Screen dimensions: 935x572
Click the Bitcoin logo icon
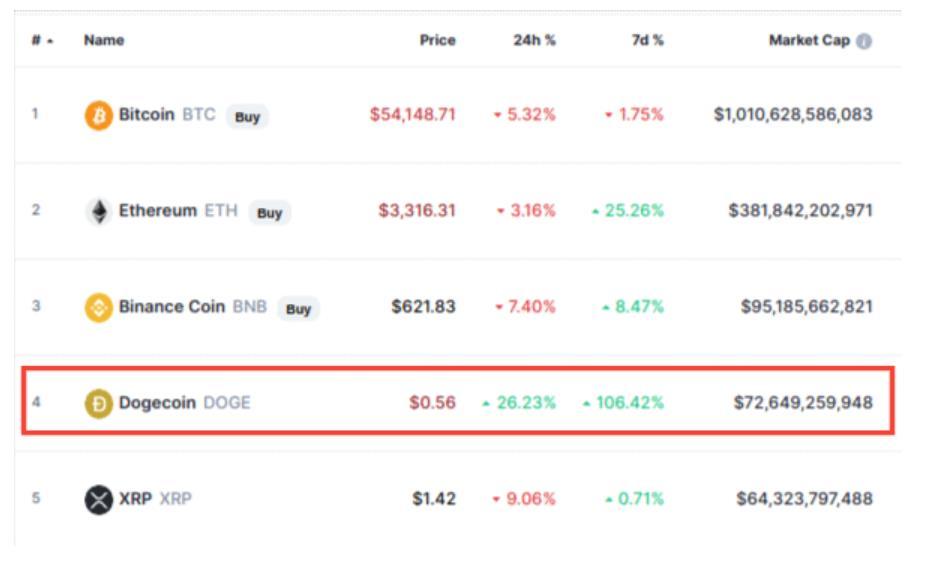98,116
